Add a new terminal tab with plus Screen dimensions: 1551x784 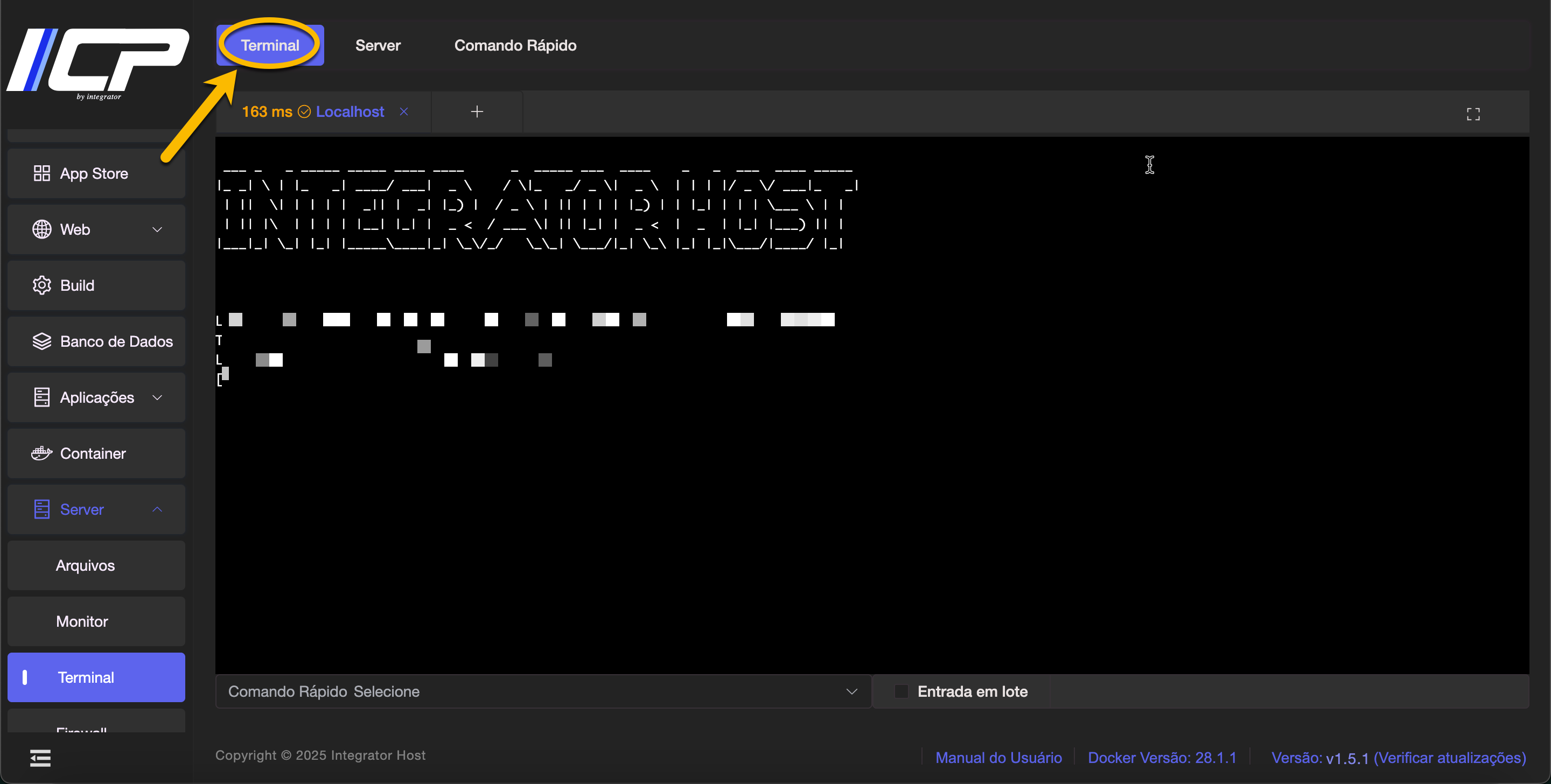(x=477, y=112)
